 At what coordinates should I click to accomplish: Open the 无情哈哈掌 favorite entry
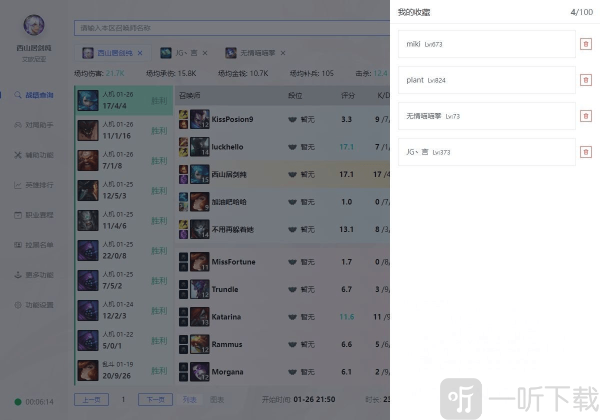click(487, 116)
